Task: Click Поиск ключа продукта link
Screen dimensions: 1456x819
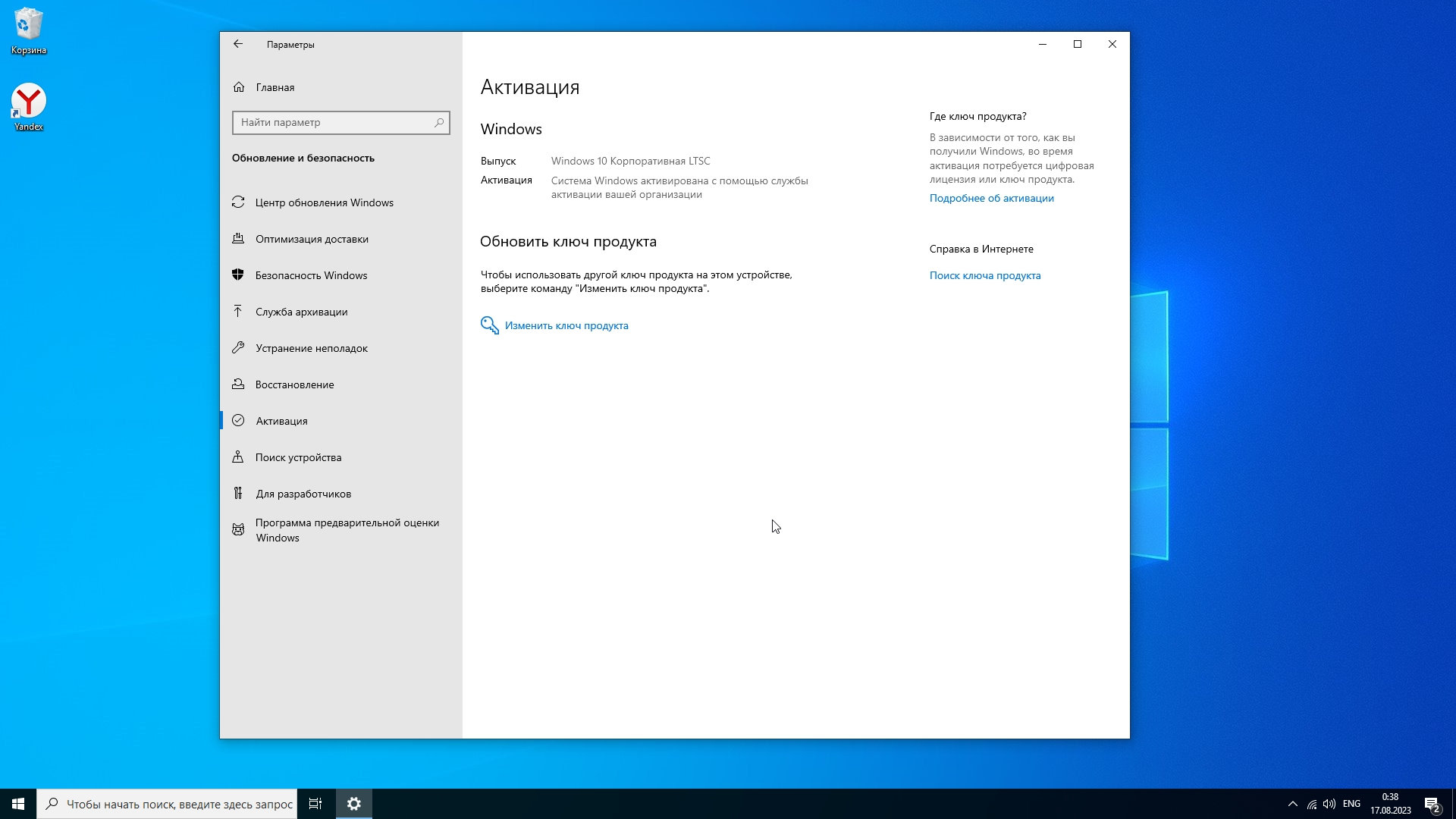Action: 984,275
